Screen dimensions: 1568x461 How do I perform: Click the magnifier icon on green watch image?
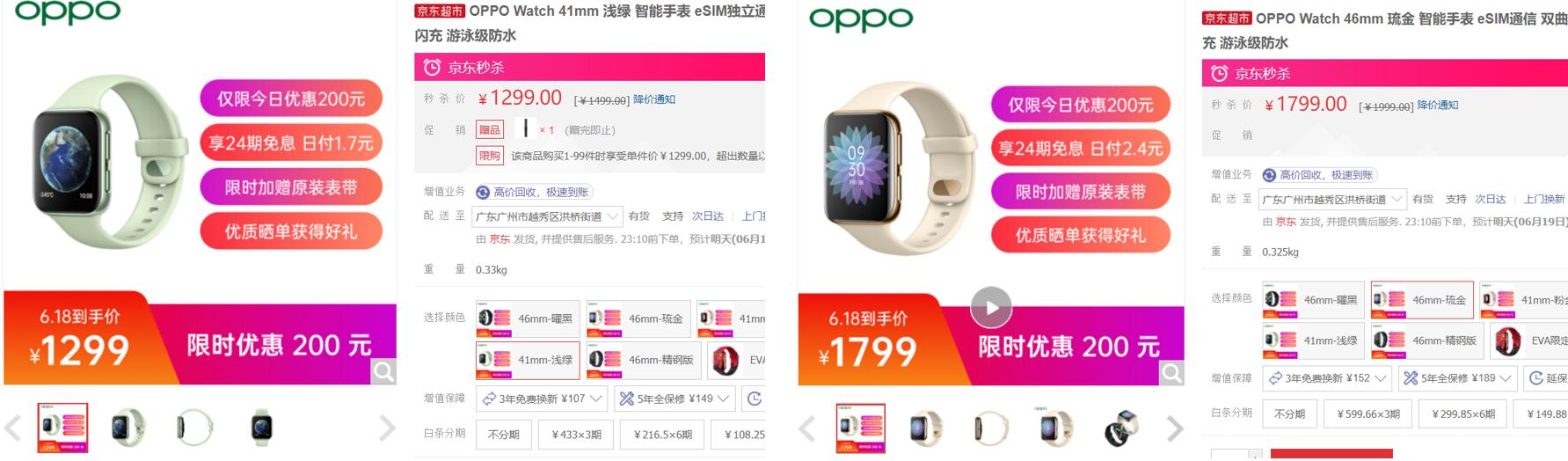(x=383, y=371)
